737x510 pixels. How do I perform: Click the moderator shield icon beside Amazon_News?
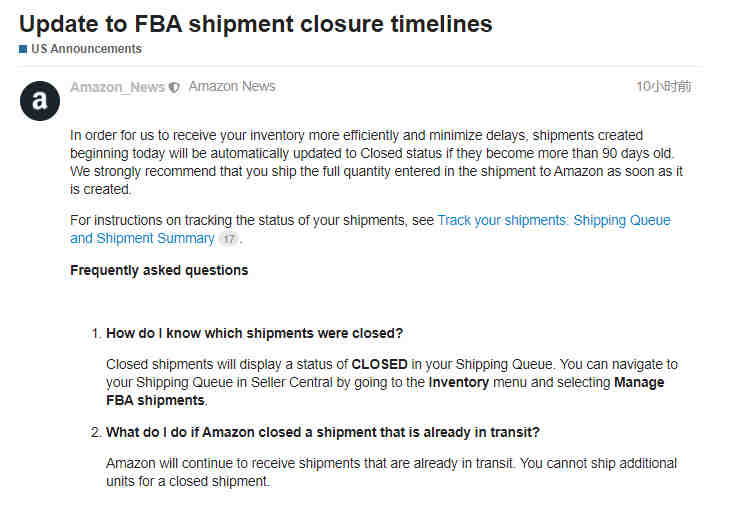coord(174,87)
